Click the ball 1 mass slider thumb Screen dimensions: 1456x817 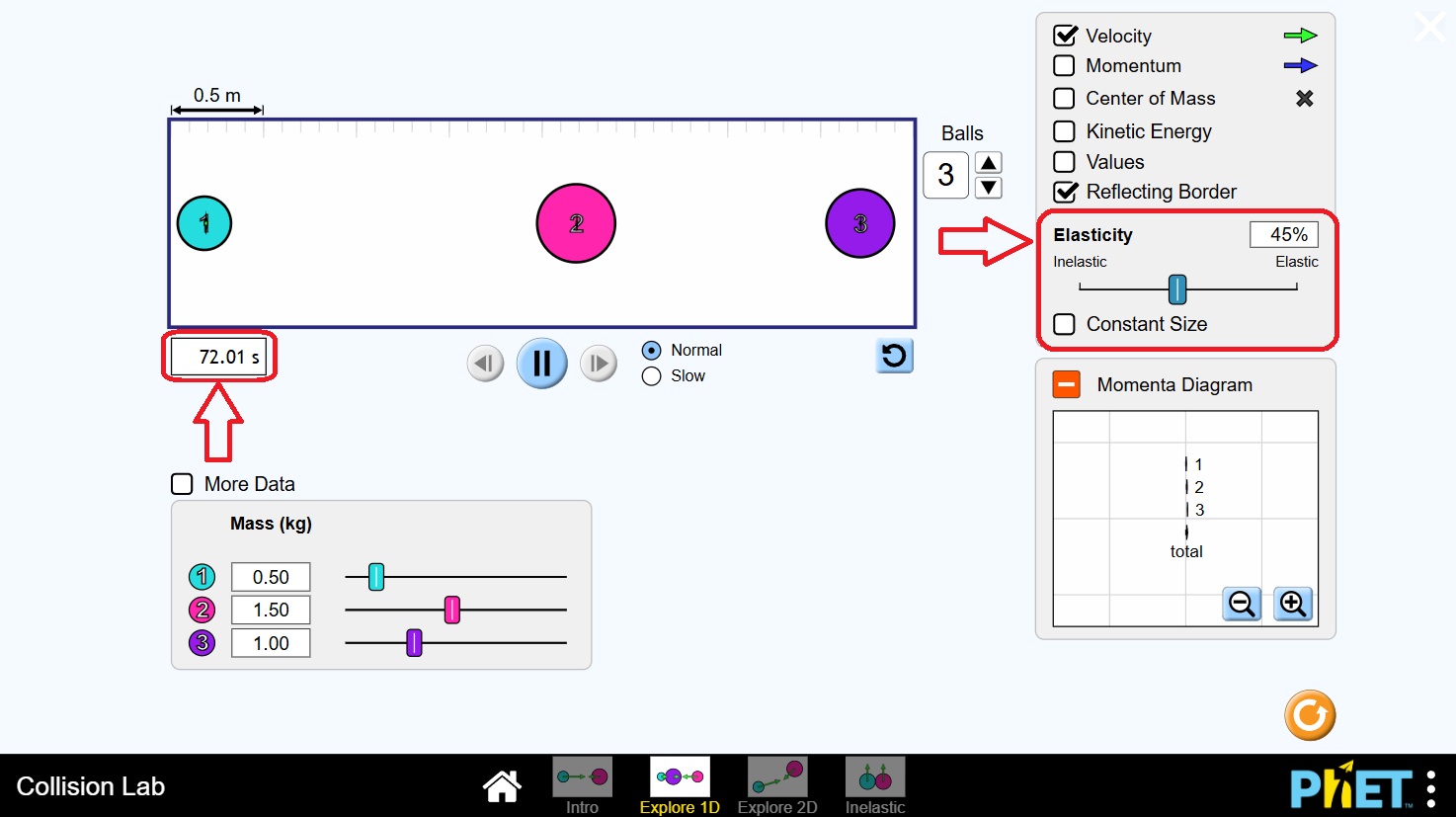click(x=376, y=576)
